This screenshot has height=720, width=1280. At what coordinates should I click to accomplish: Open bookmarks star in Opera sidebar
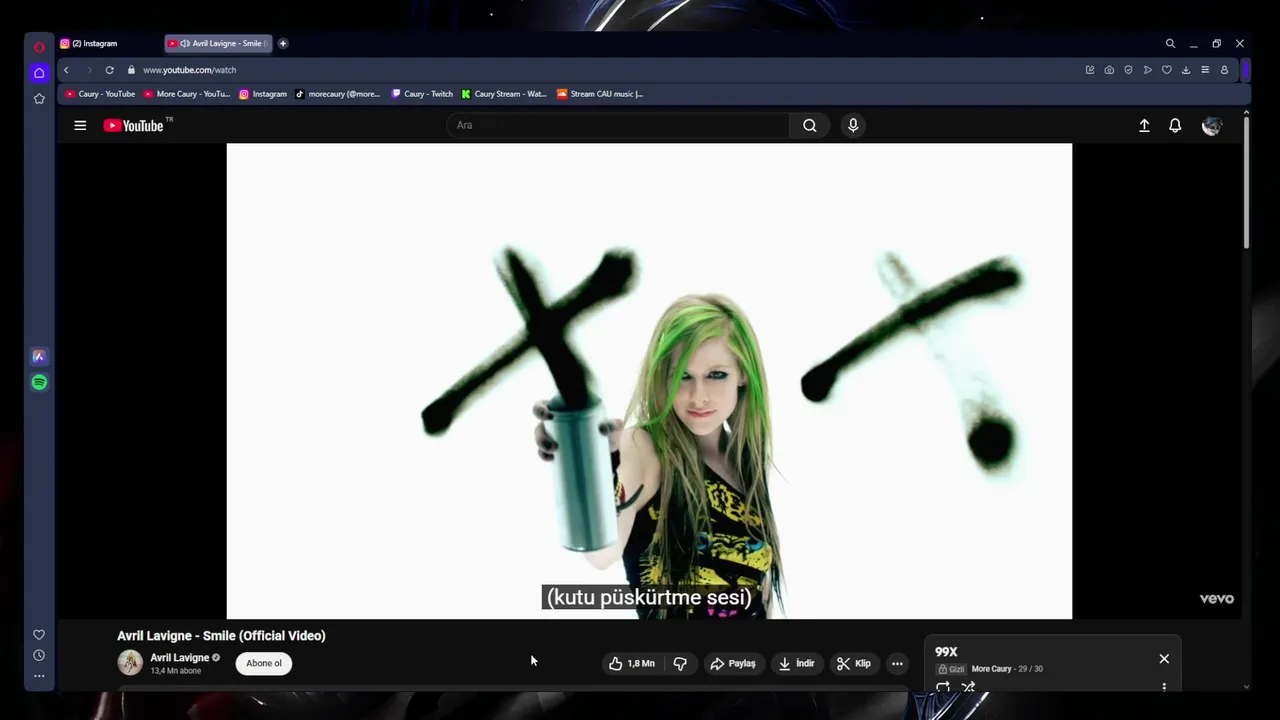click(39, 98)
